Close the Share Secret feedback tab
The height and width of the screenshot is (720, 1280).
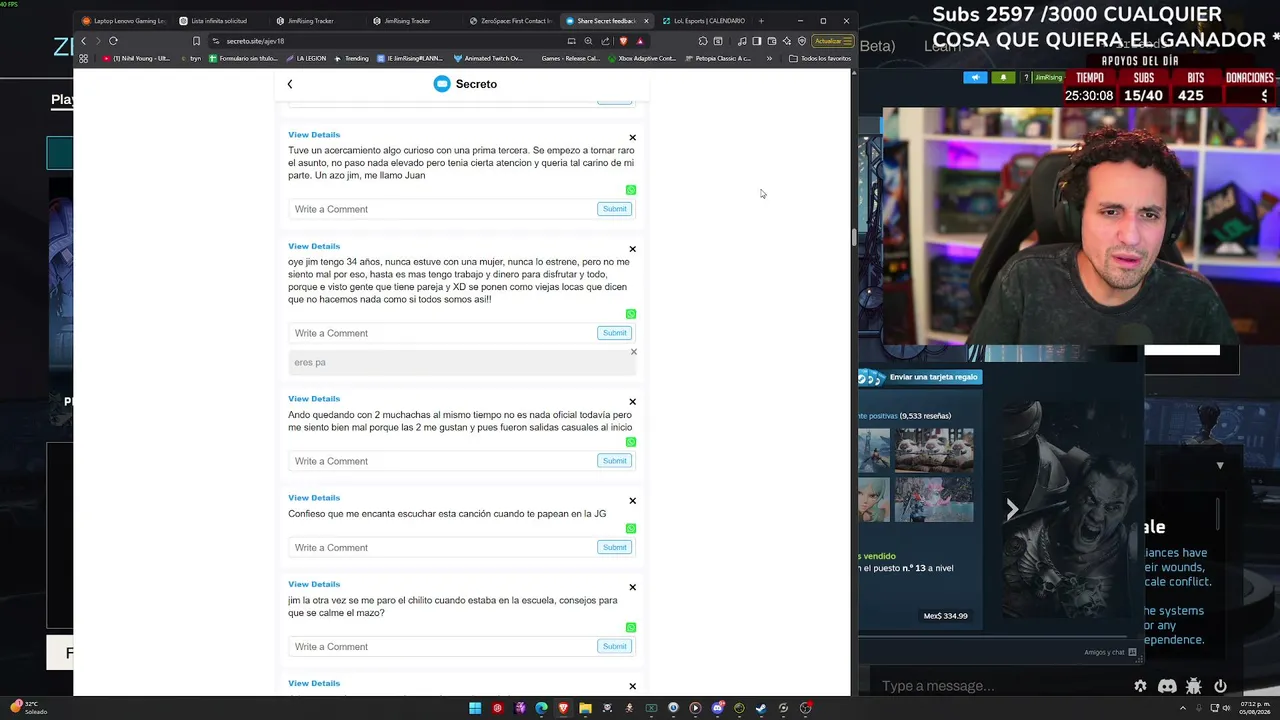[646, 21]
